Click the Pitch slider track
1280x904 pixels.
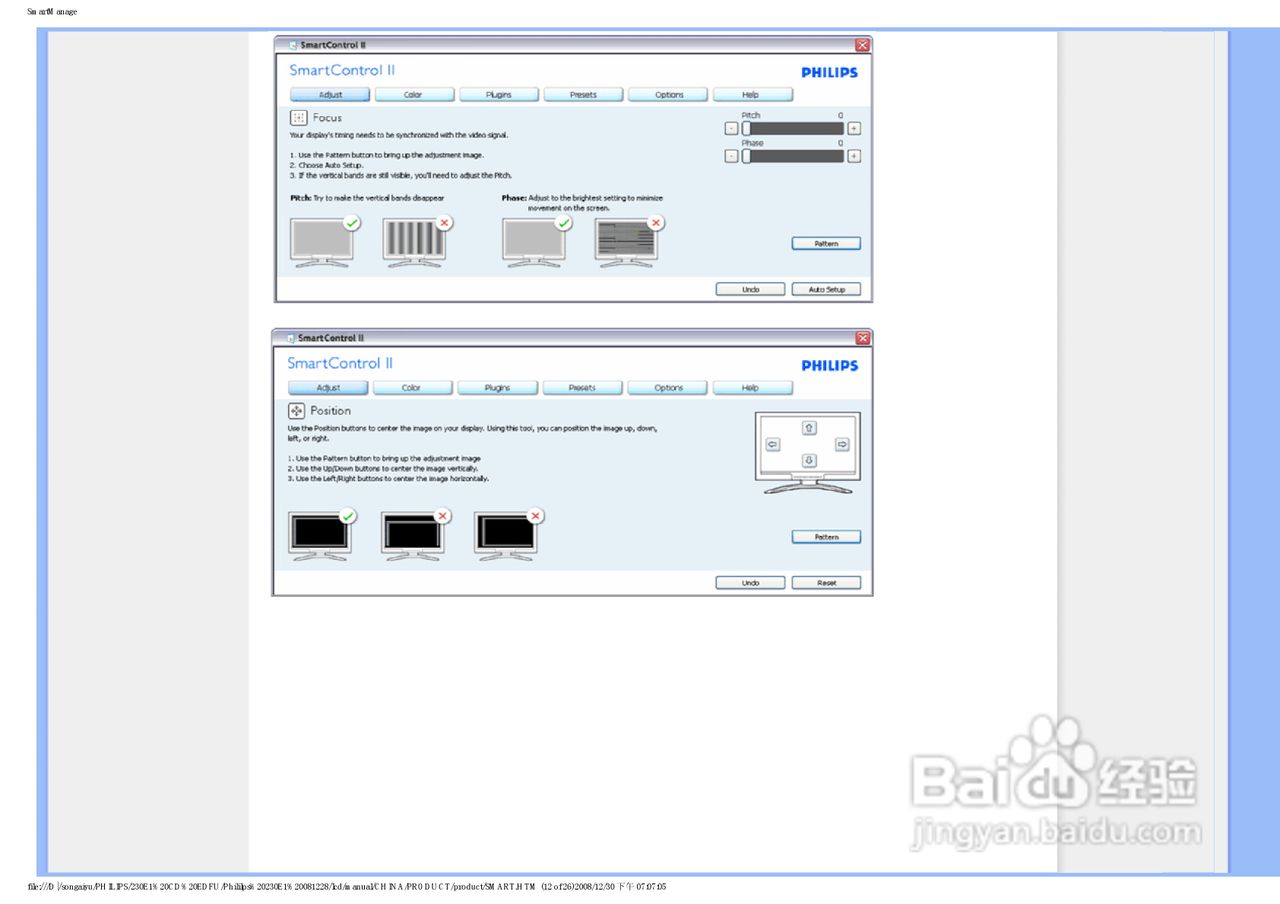click(792, 128)
